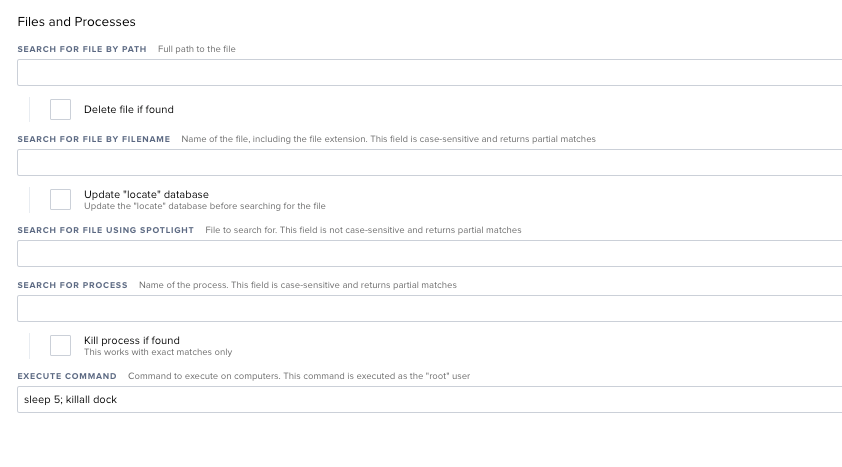The height and width of the screenshot is (467, 842).
Task: Activate the Search for Process text field
Action: click(x=430, y=309)
